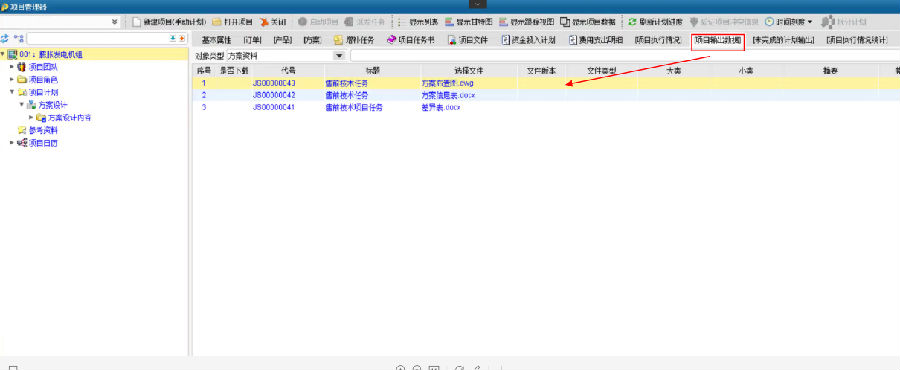Open the 订单 tab
The height and width of the screenshot is (370, 900).
point(253,41)
